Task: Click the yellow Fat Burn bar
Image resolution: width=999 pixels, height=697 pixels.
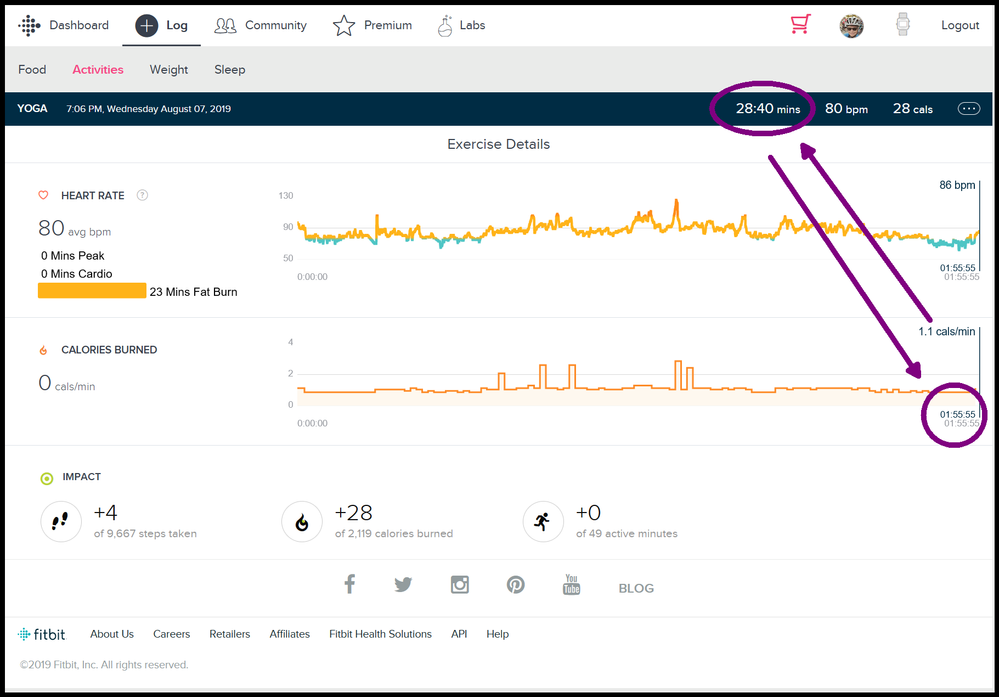Action: (x=92, y=291)
